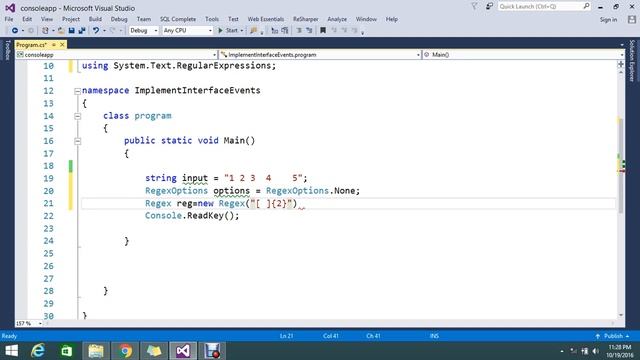The height and width of the screenshot is (360, 640).
Task: Click the screen recorder taskbar icon
Action: pyautogui.click(x=212, y=351)
